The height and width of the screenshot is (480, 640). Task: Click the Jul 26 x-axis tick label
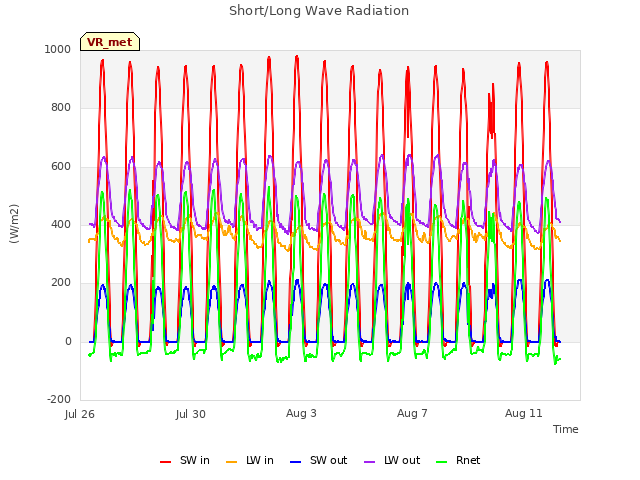click(80, 414)
